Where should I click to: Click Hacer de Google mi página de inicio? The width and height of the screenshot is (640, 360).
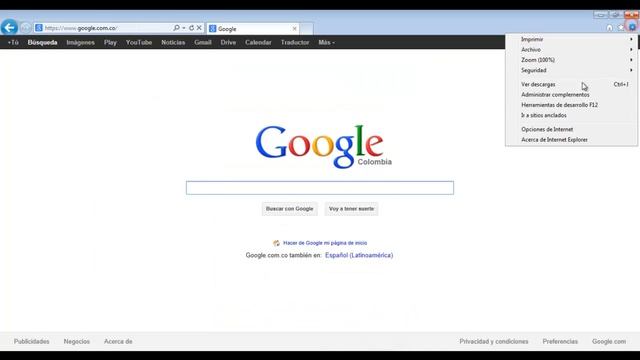point(325,243)
